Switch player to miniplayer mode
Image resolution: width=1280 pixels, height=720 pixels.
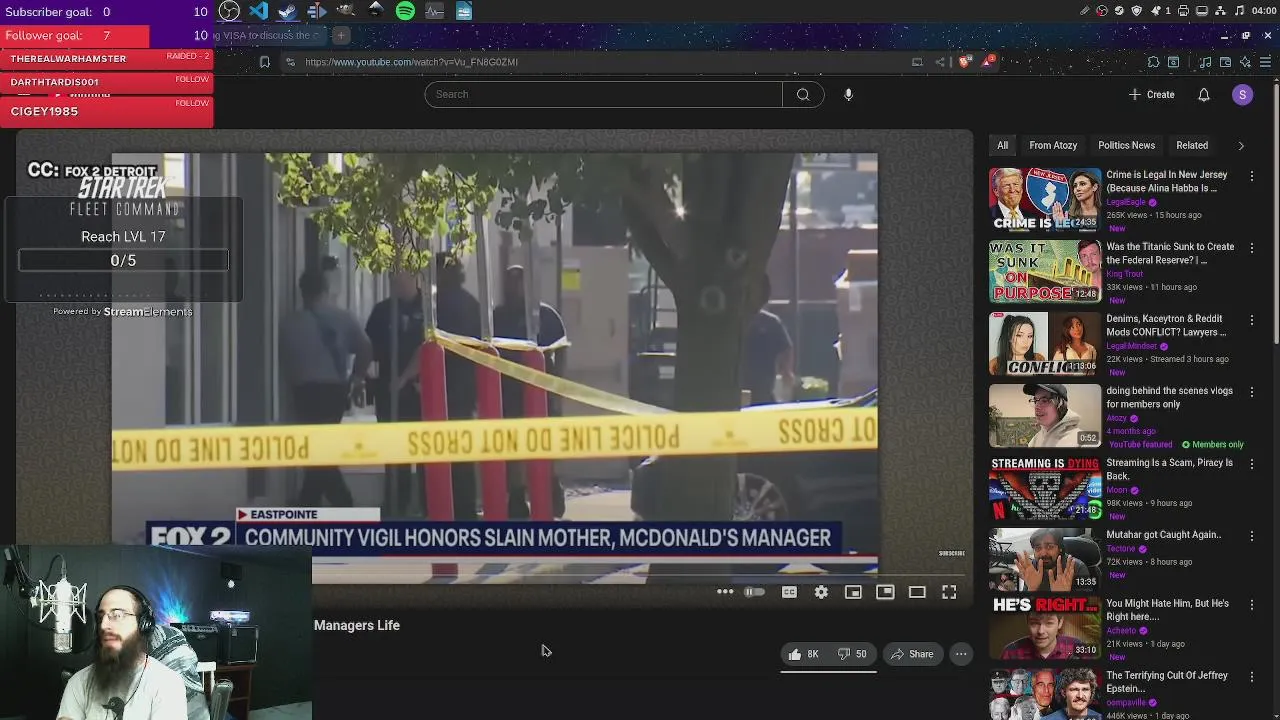click(x=853, y=592)
